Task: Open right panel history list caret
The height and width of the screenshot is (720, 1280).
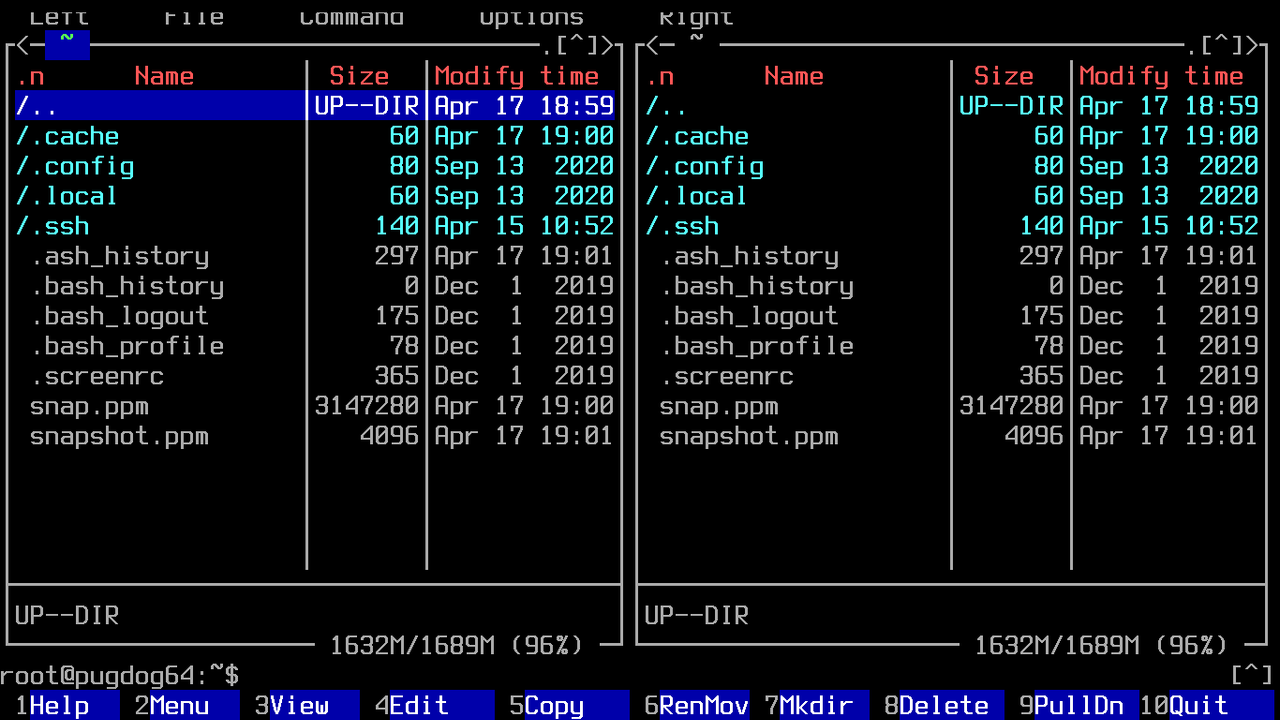Action: [x=1221, y=45]
